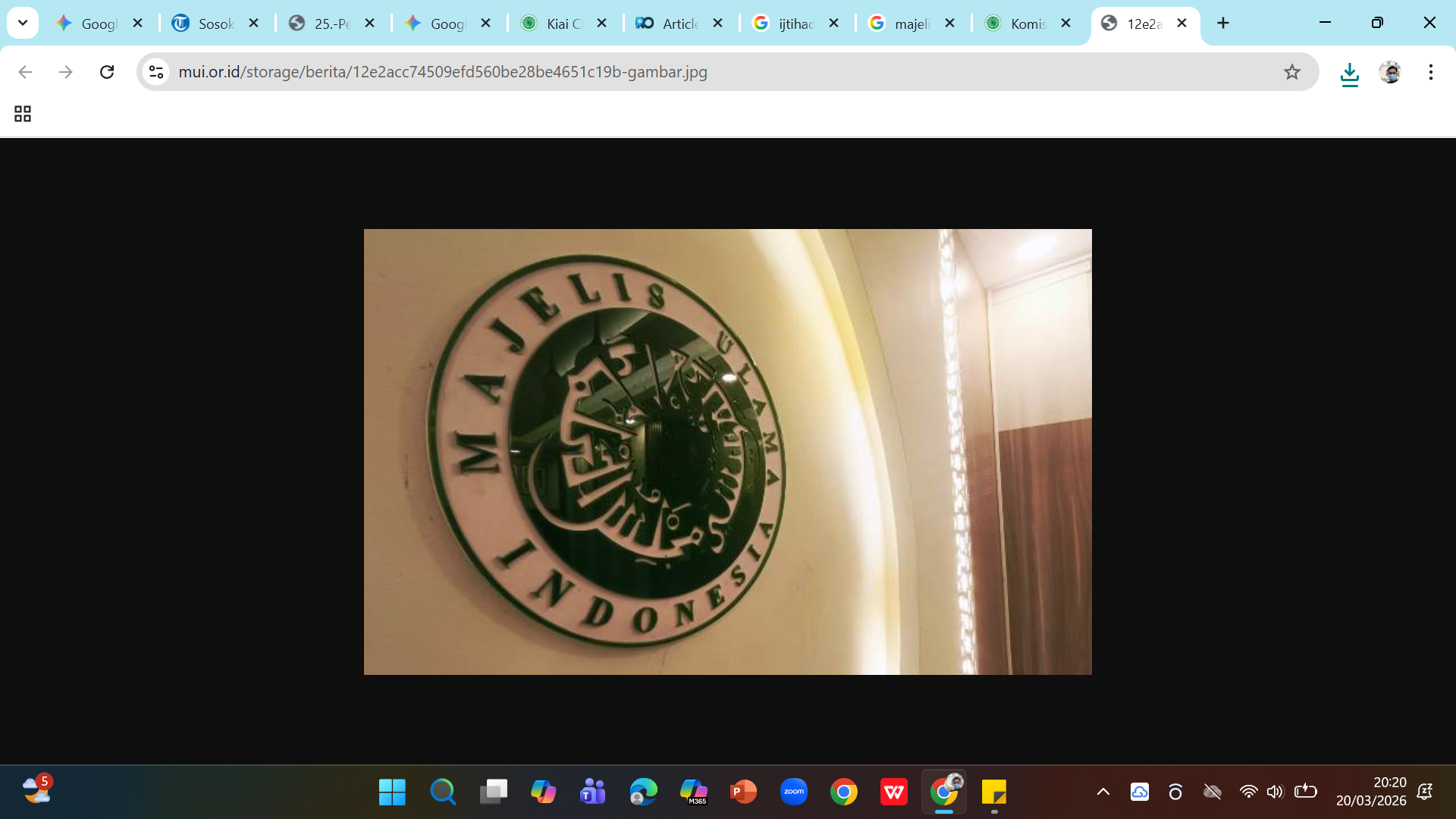Open the Windows weather widget

coord(36,790)
